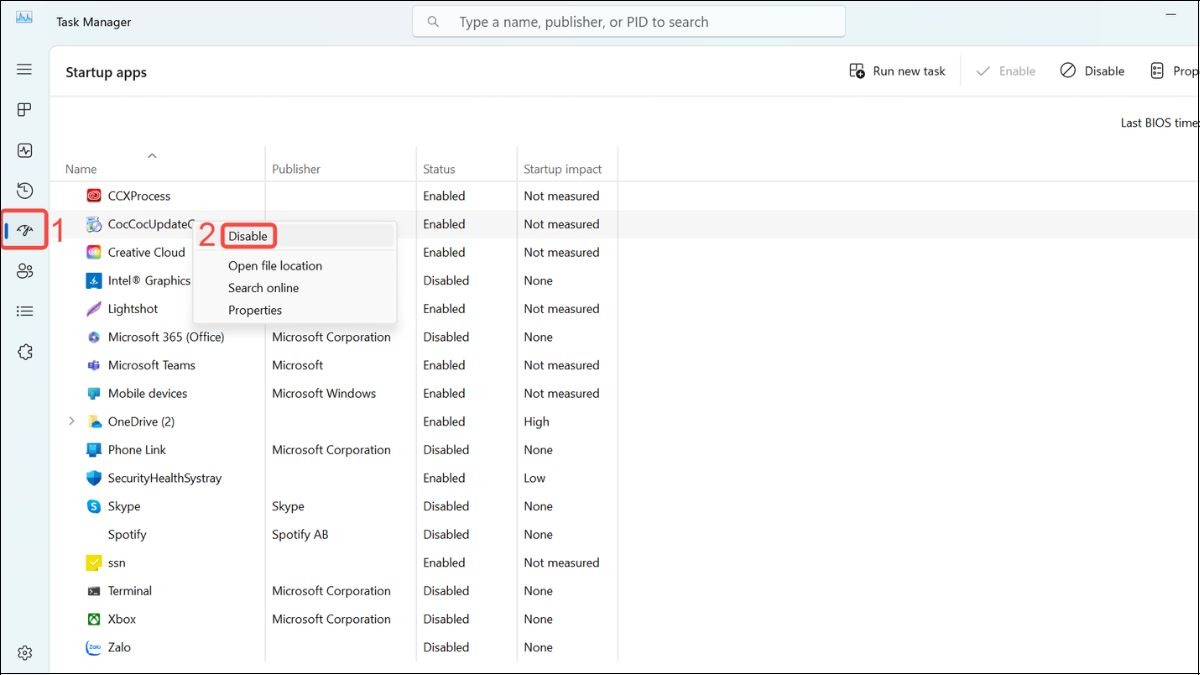Click the ssn app icon
The image size is (1200, 675).
(94, 563)
